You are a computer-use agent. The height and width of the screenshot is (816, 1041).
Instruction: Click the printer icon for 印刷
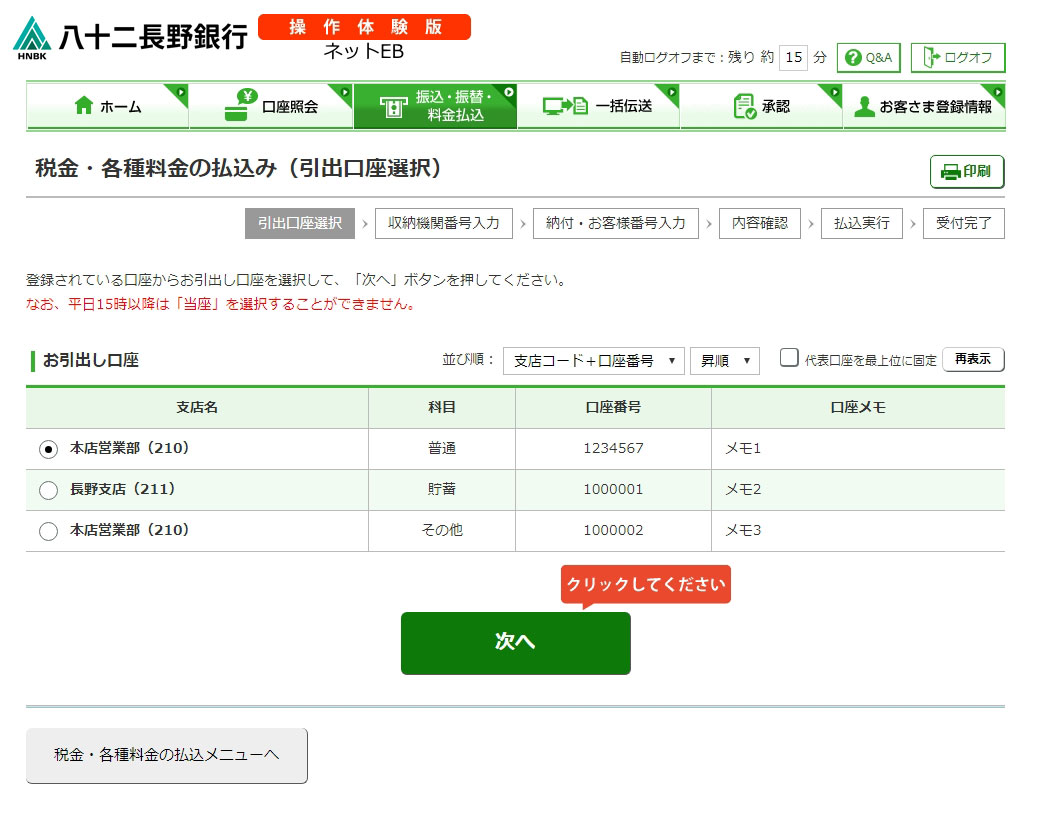tap(950, 172)
